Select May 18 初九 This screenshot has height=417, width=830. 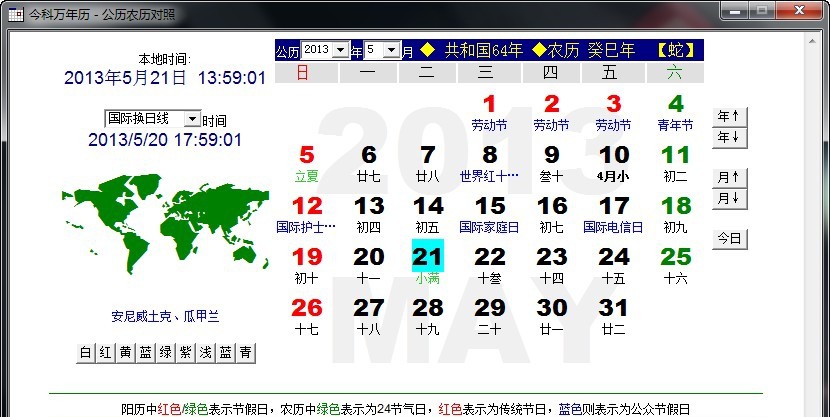tap(675, 215)
